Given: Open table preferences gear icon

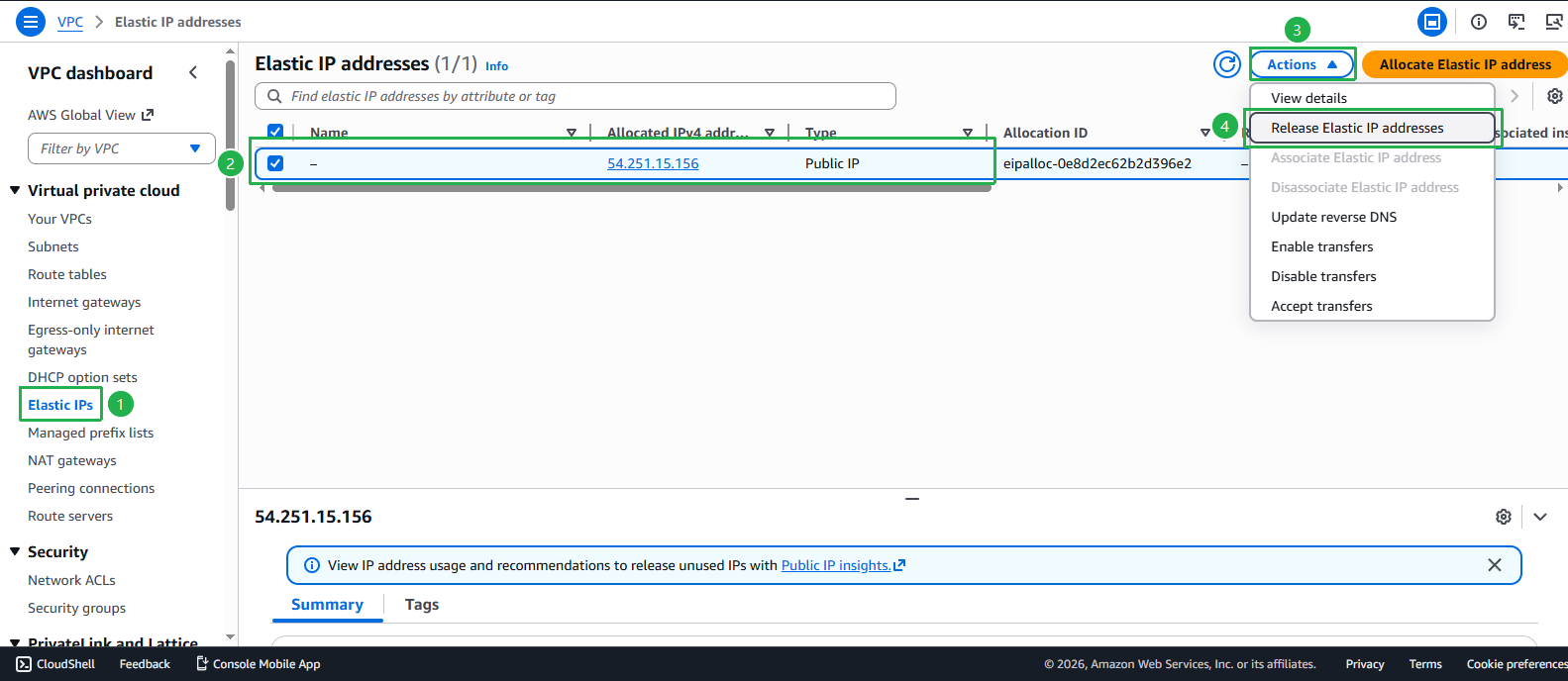Looking at the screenshot, I should (1555, 96).
